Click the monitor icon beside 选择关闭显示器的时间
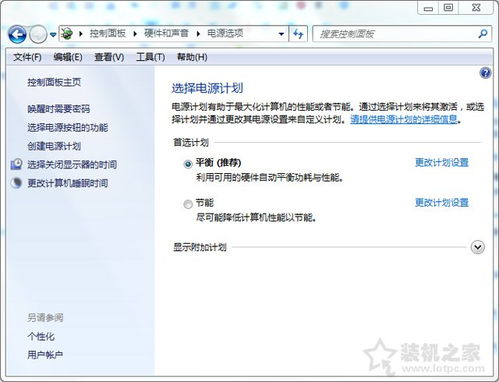Viewport: 499px width, 382px height. (16, 164)
